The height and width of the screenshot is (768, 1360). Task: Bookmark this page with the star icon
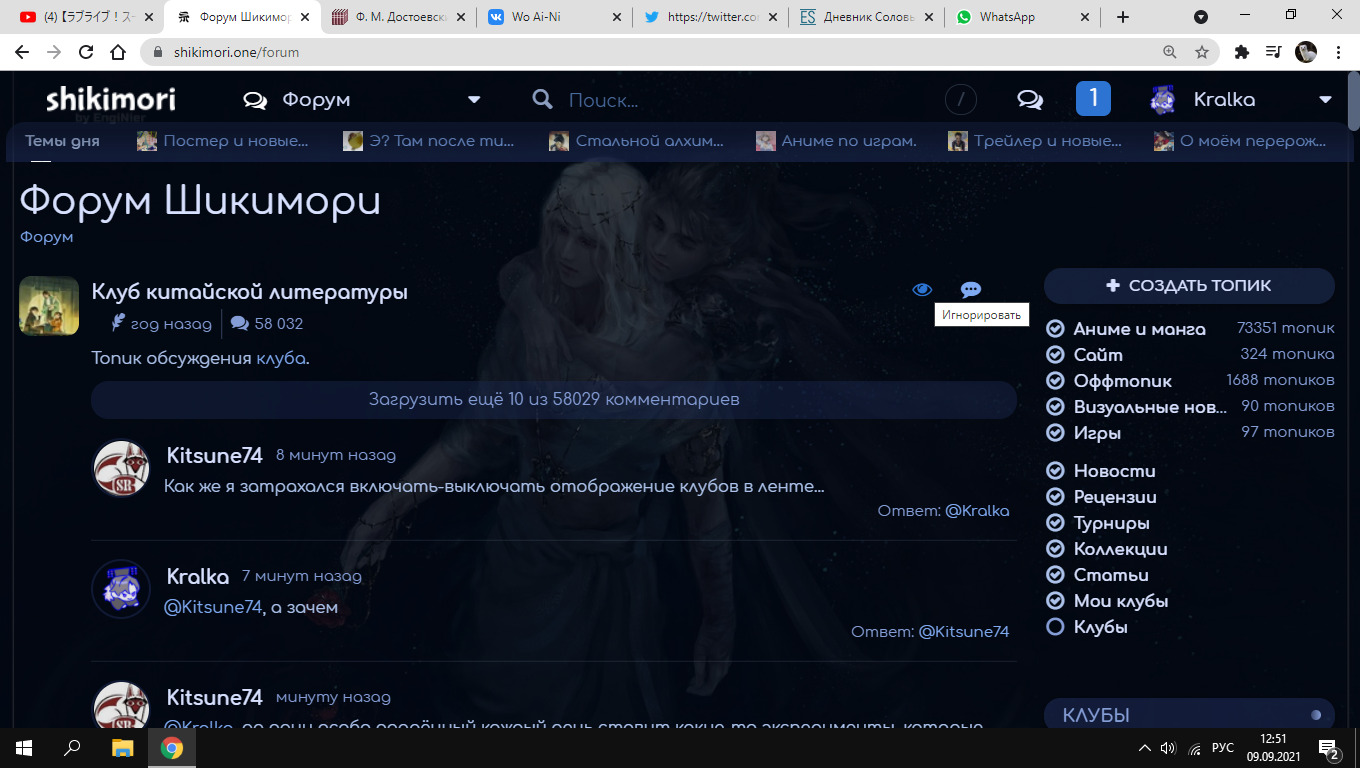(x=1202, y=52)
